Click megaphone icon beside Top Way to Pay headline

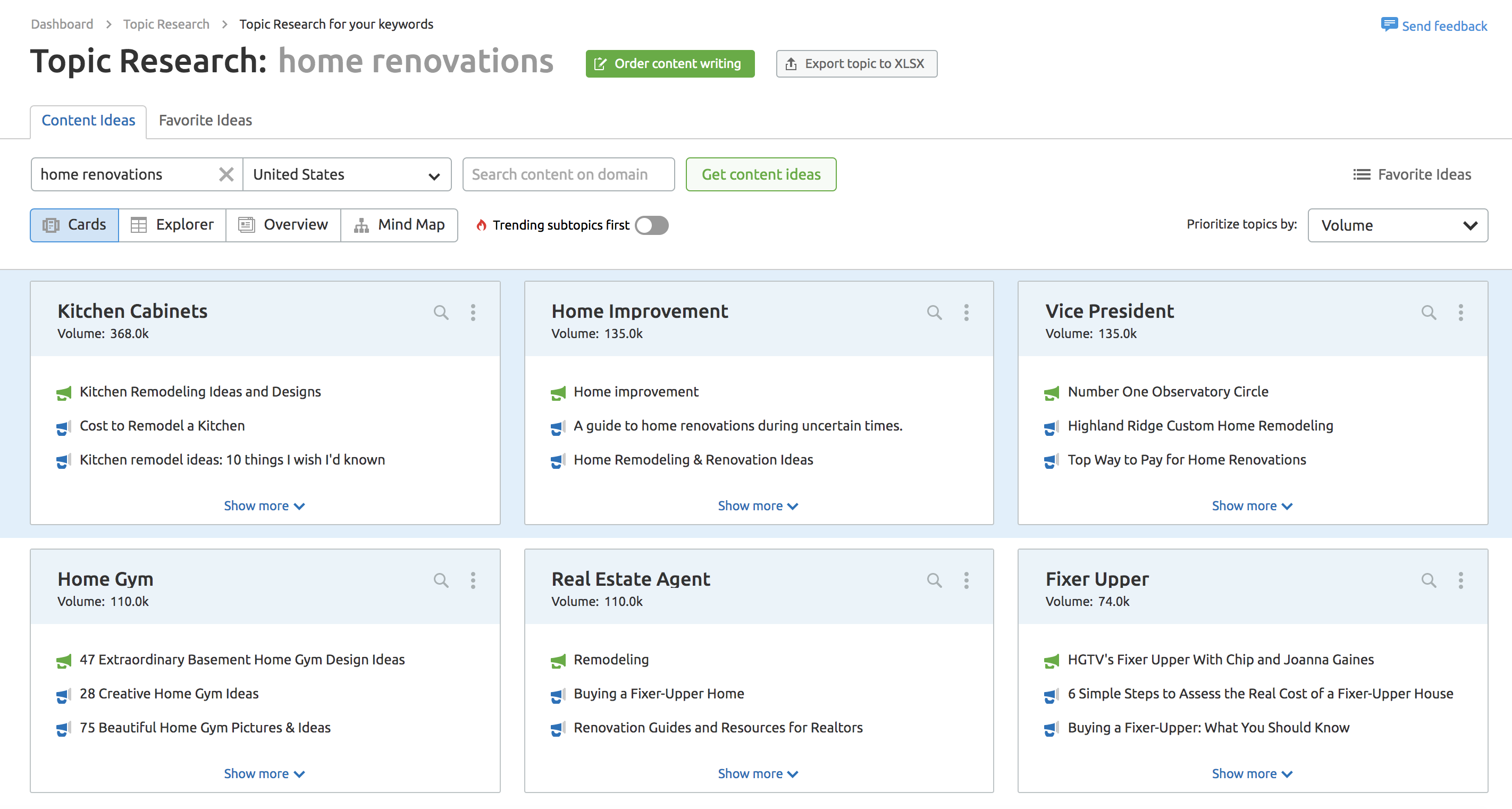[x=1052, y=462]
